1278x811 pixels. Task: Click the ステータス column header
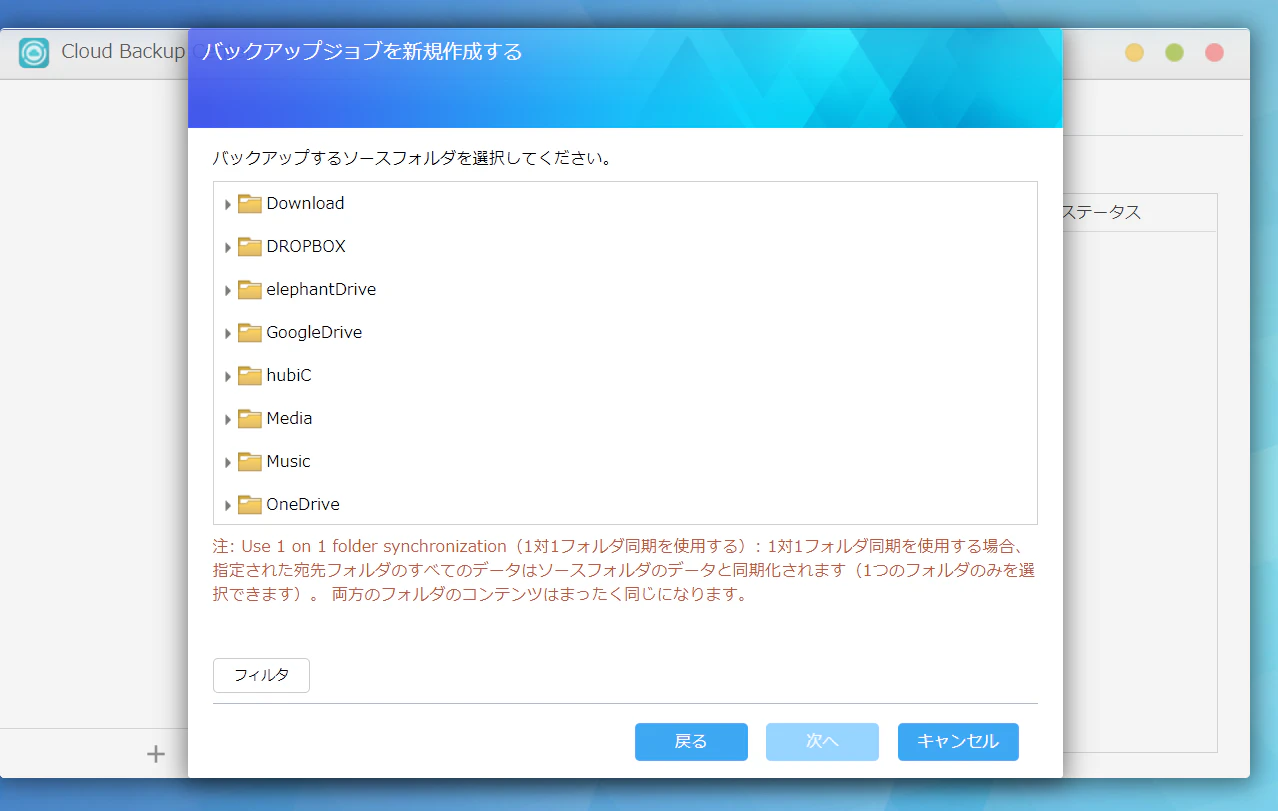click(x=1100, y=213)
